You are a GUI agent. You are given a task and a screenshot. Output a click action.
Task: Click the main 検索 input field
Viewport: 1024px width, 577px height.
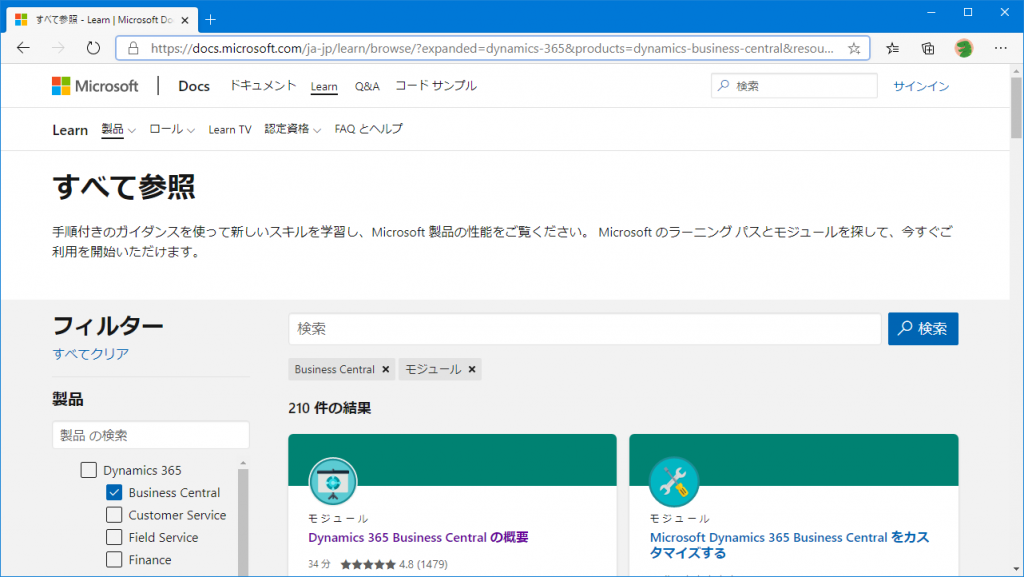pyautogui.click(x=584, y=328)
